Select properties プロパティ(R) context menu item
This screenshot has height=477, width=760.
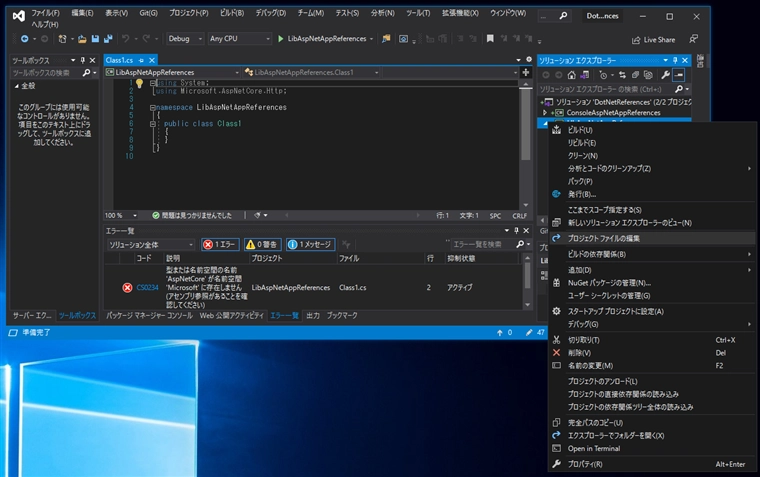(651, 464)
